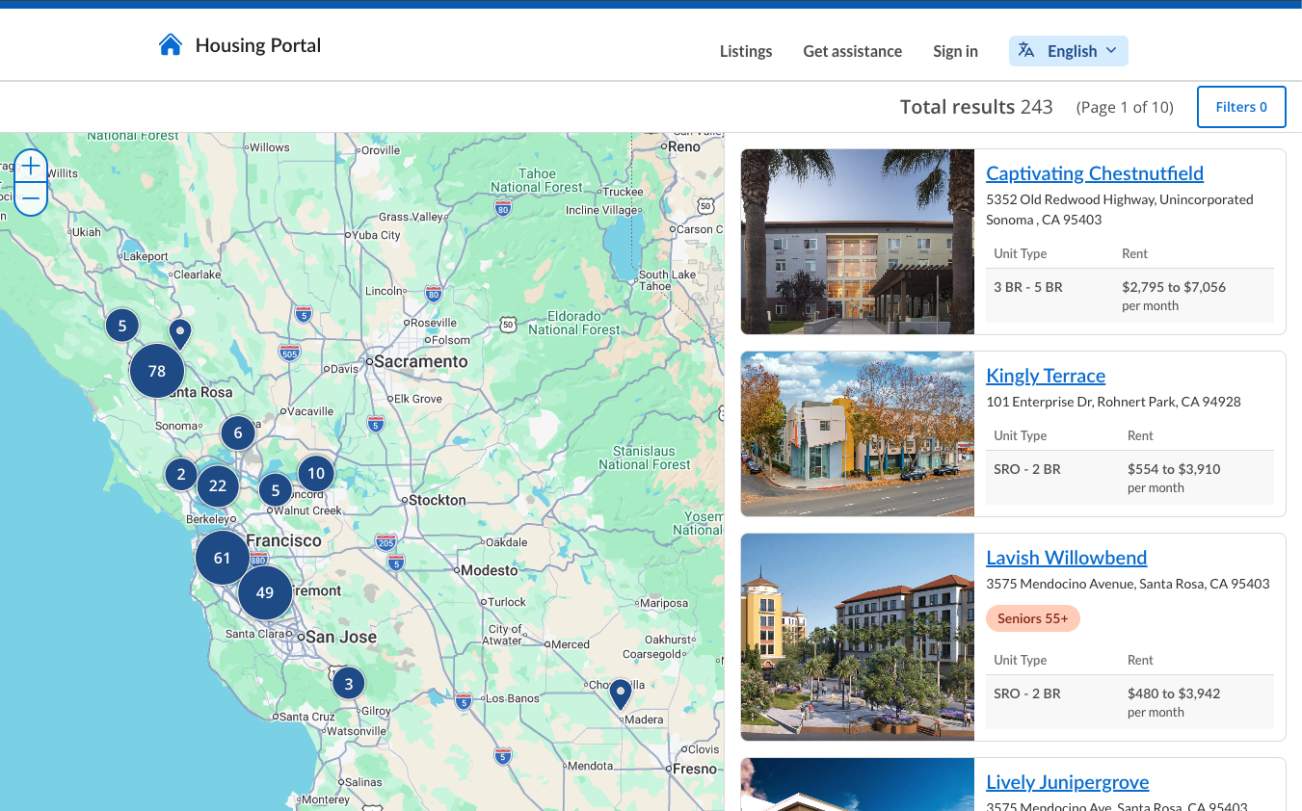This screenshot has width=1302, height=811.
Task: Click the Modesto label on the map
Action: click(x=490, y=570)
